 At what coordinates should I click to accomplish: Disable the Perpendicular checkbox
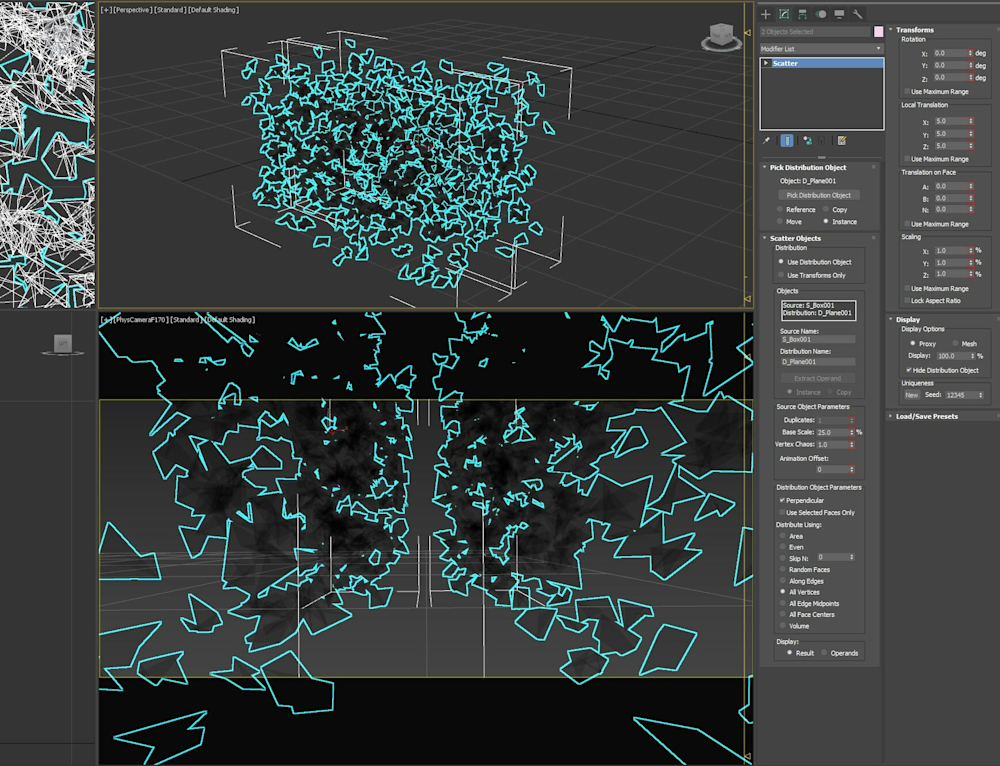pos(782,500)
